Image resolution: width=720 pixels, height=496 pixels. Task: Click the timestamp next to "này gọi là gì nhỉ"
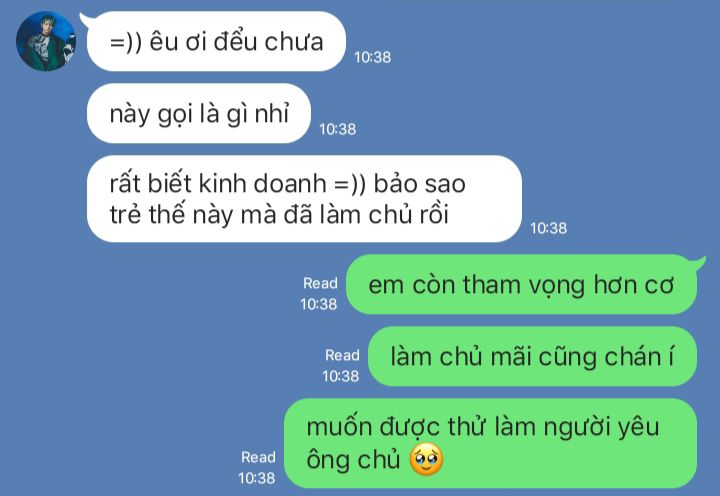pos(338,129)
